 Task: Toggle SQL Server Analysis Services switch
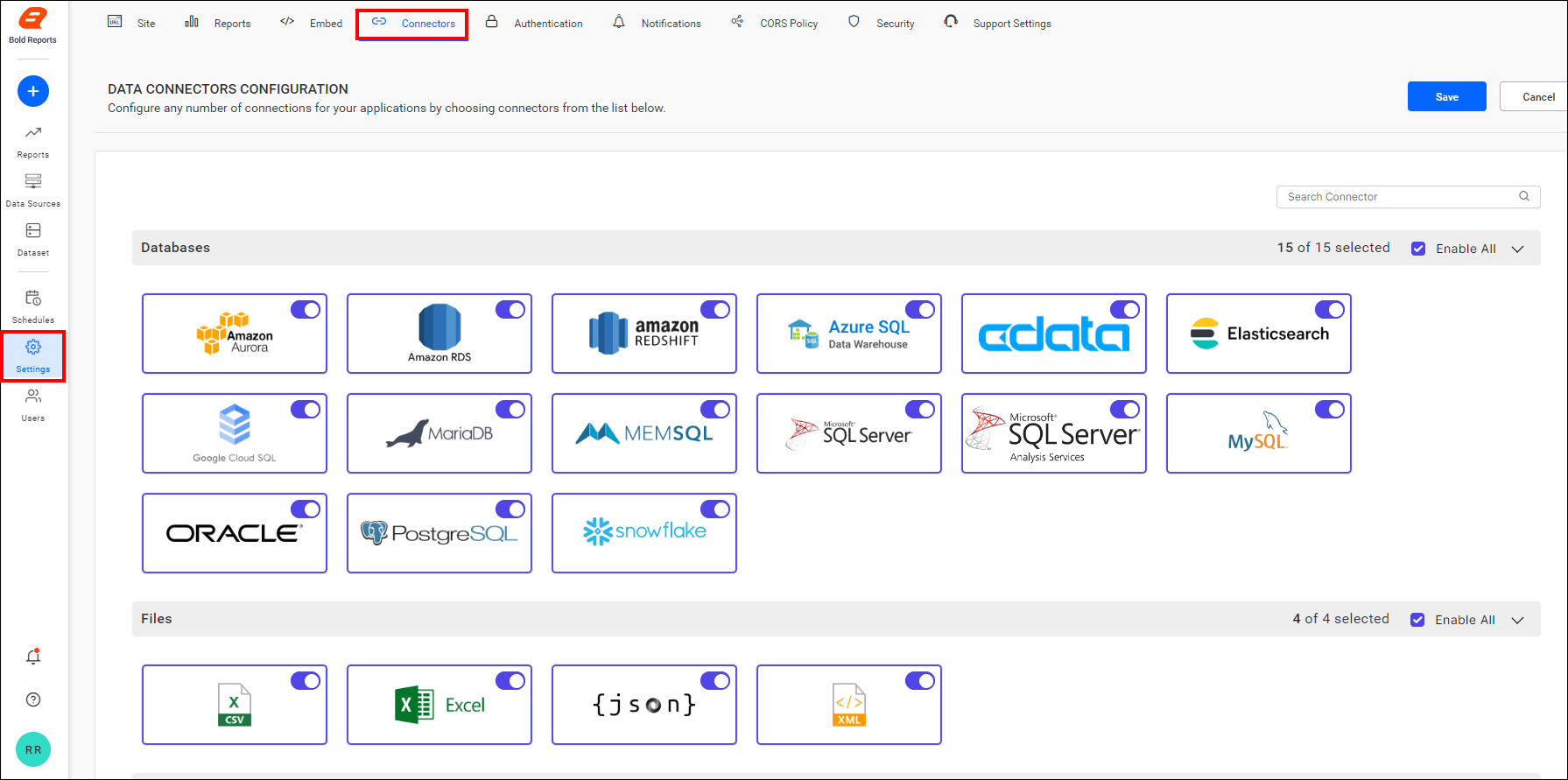[x=1125, y=409]
